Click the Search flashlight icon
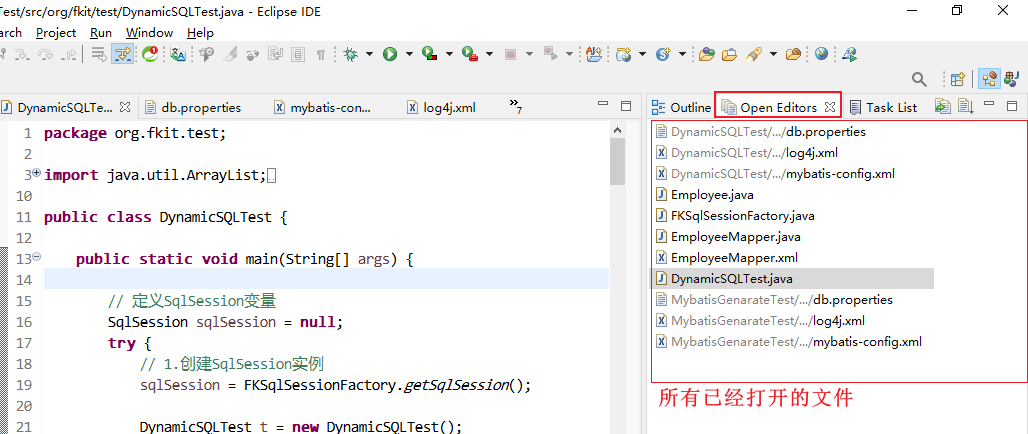1028x434 pixels. 753,54
